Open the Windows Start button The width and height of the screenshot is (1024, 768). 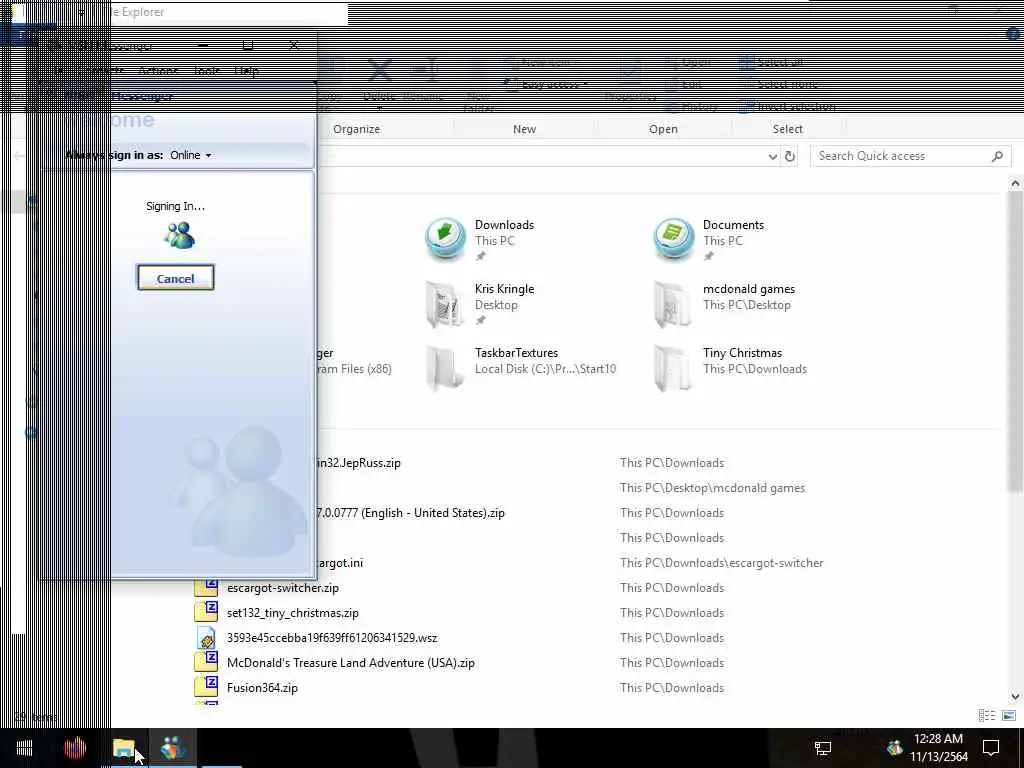(x=24, y=748)
